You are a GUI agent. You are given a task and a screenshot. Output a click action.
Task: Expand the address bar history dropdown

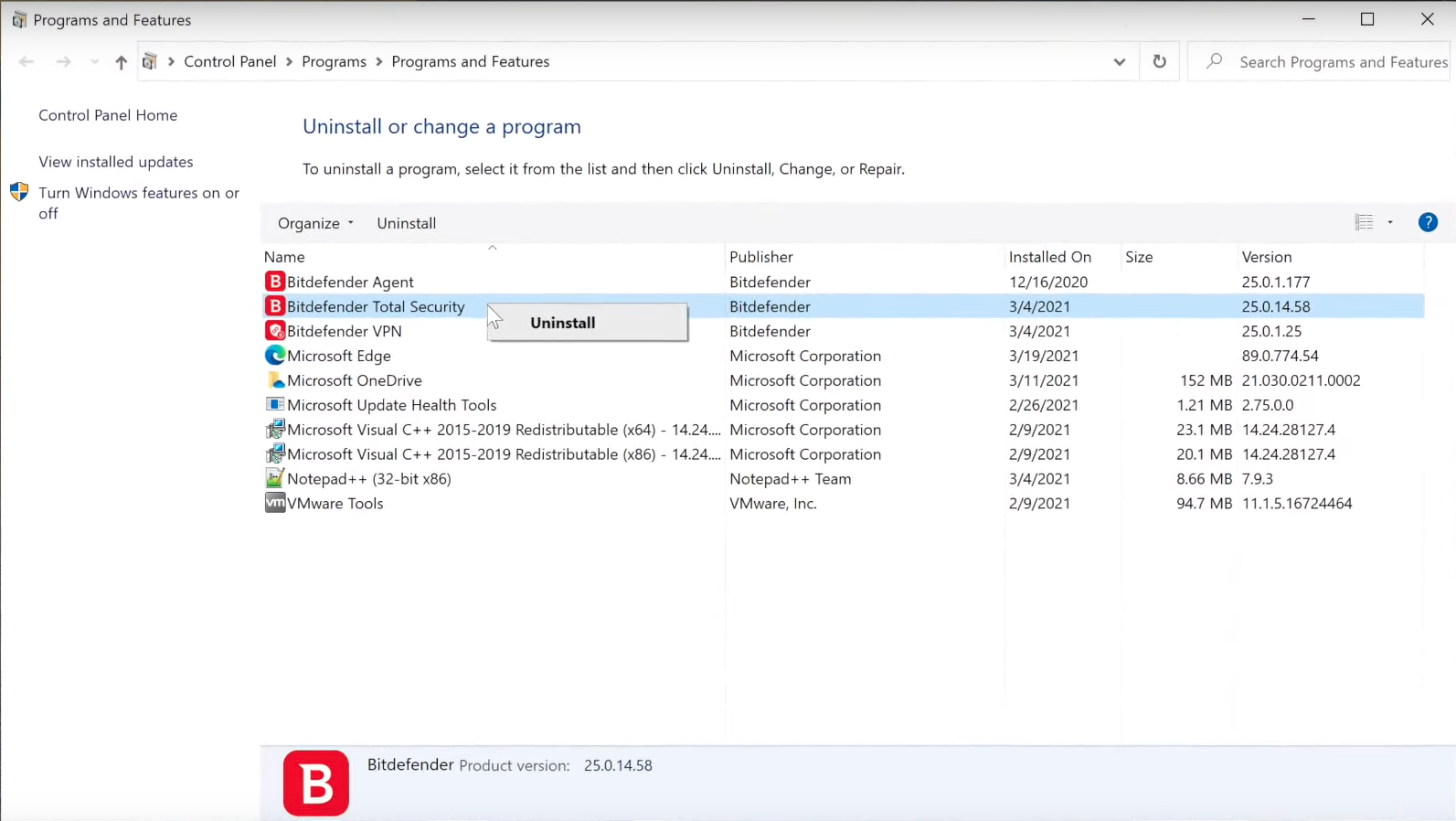point(1119,62)
